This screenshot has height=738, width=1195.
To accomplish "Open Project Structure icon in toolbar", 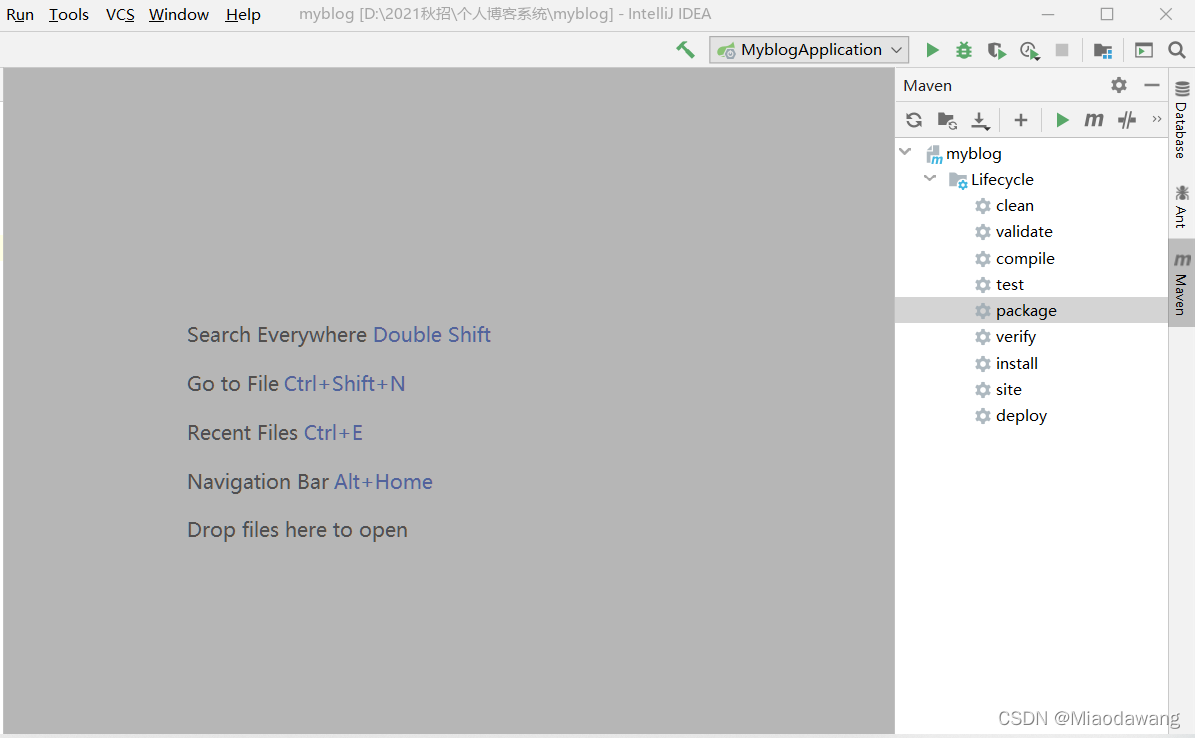I will pos(1103,50).
